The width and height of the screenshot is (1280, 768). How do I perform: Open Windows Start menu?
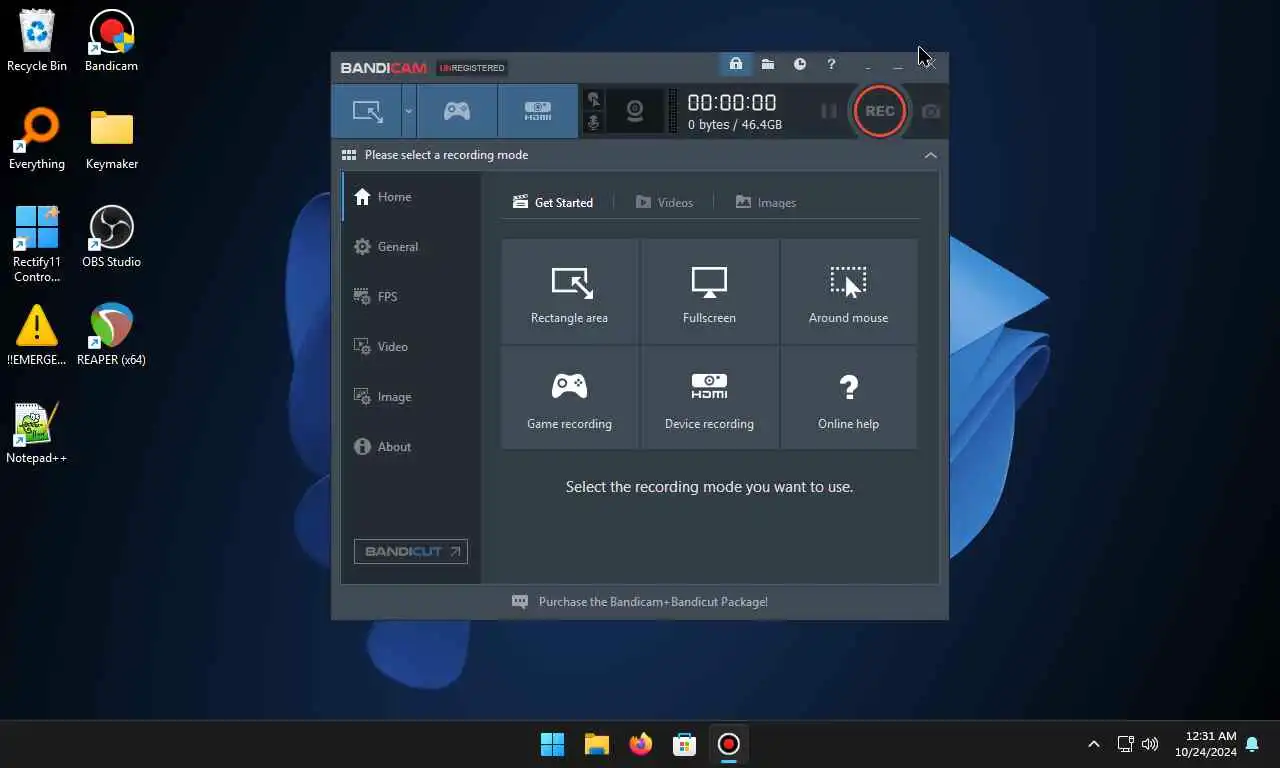[x=552, y=744]
